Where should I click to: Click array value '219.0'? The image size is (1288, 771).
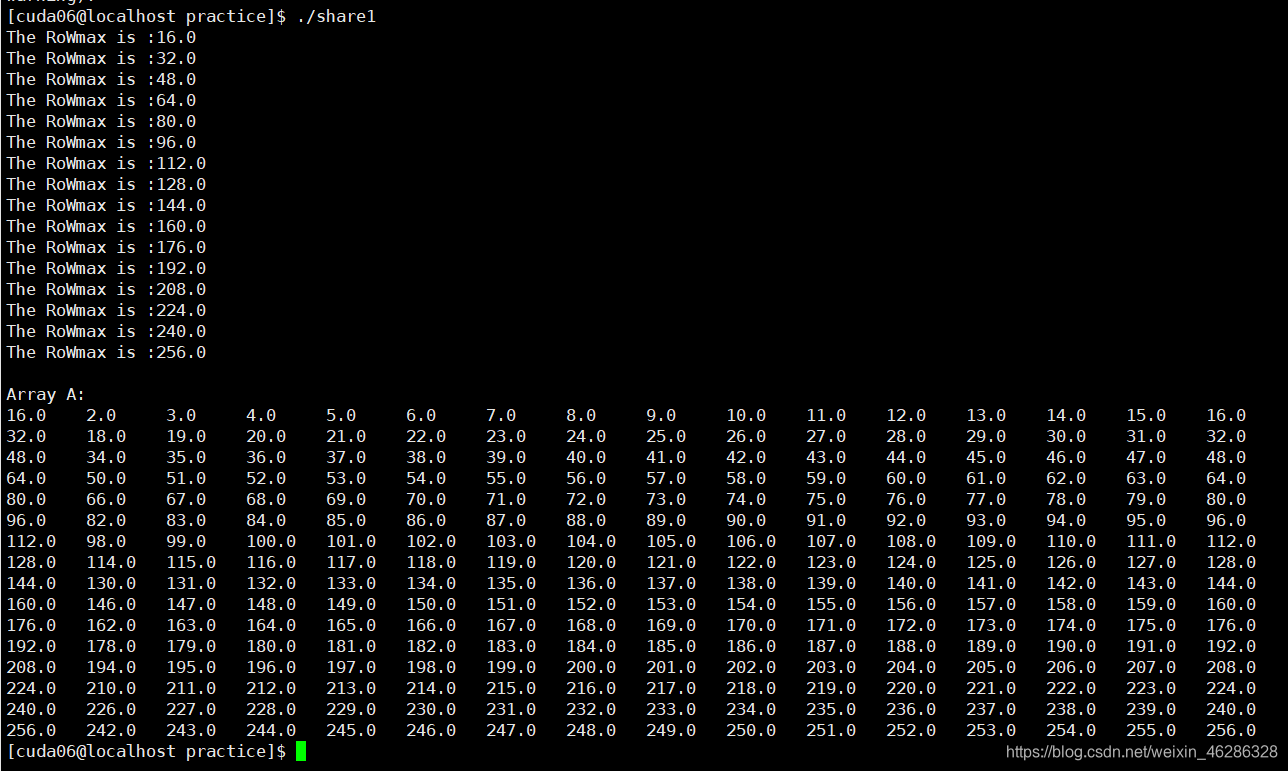(831, 689)
